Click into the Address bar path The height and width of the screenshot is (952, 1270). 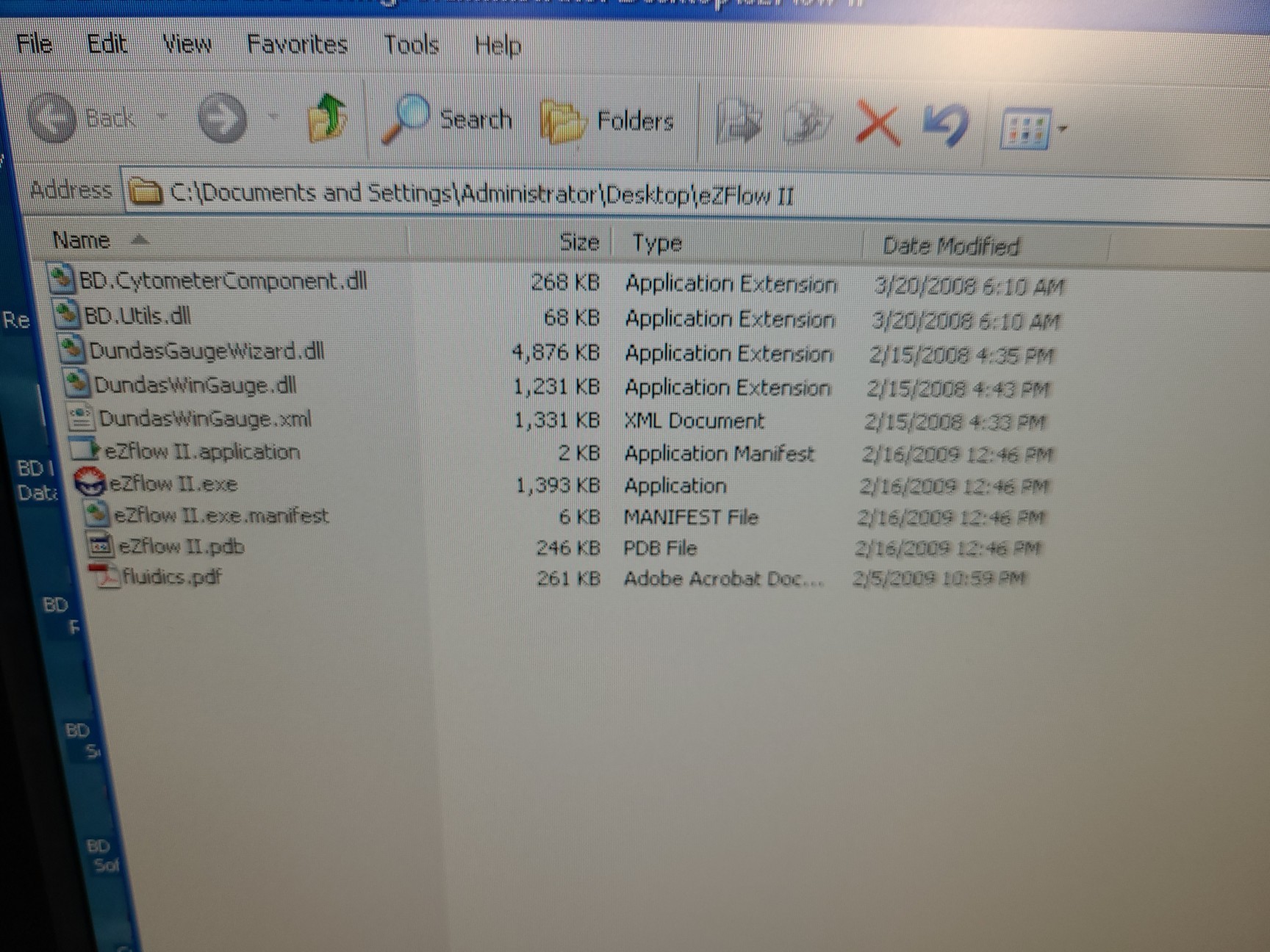pos(481,194)
